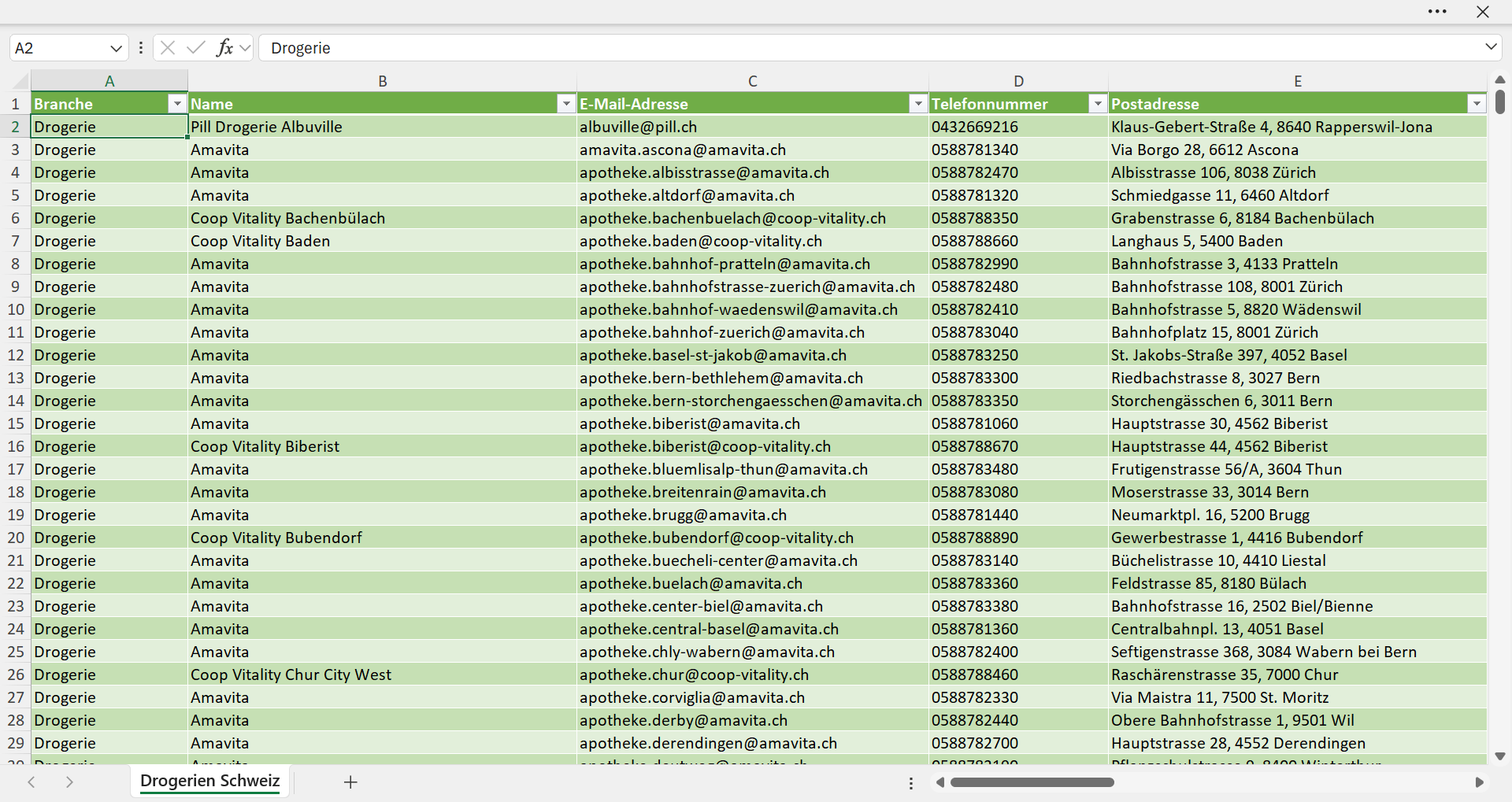1512x802 pixels.
Task: Open the E-Mail-Adresse filter dropdown
Action: [918, 104]
